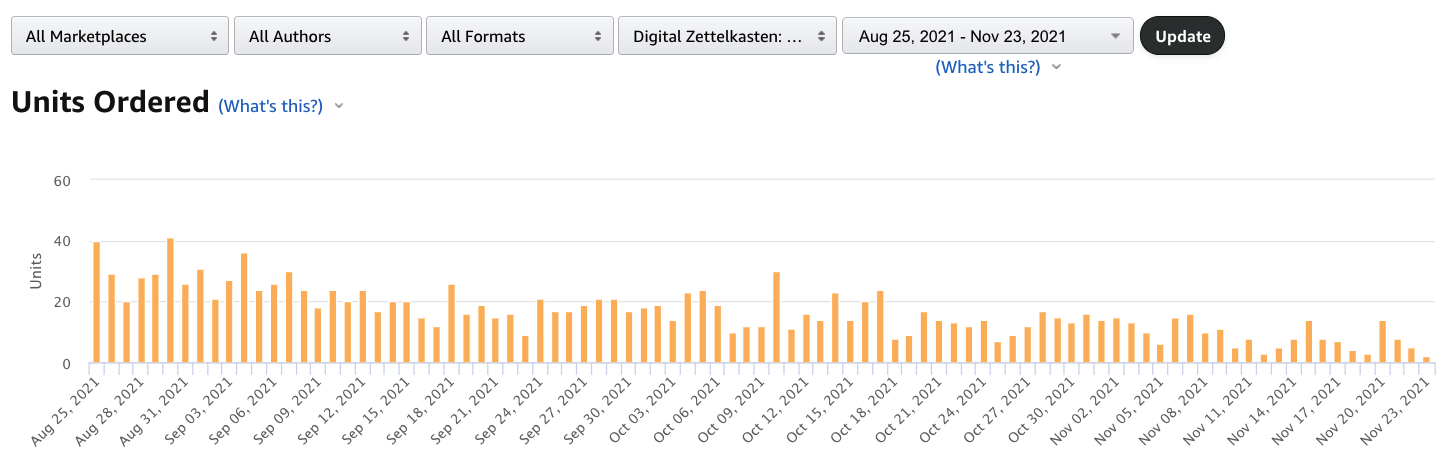Click the first bar for Aug 25, 2021

point(97,302)
